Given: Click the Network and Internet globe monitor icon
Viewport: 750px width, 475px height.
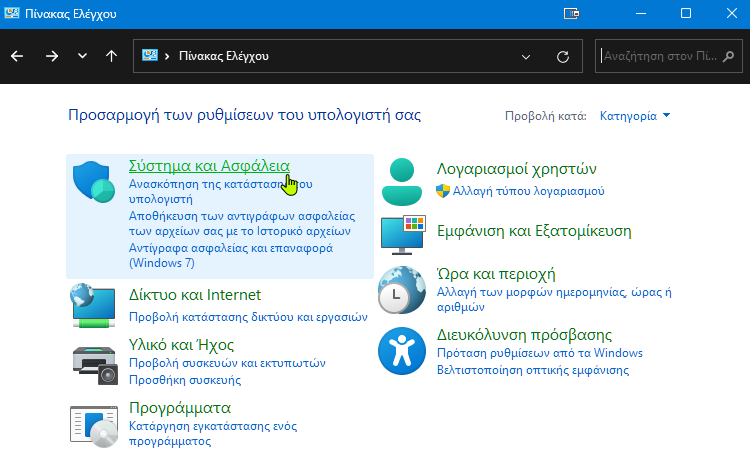Looking at the screenshot, I should (94, 306).
